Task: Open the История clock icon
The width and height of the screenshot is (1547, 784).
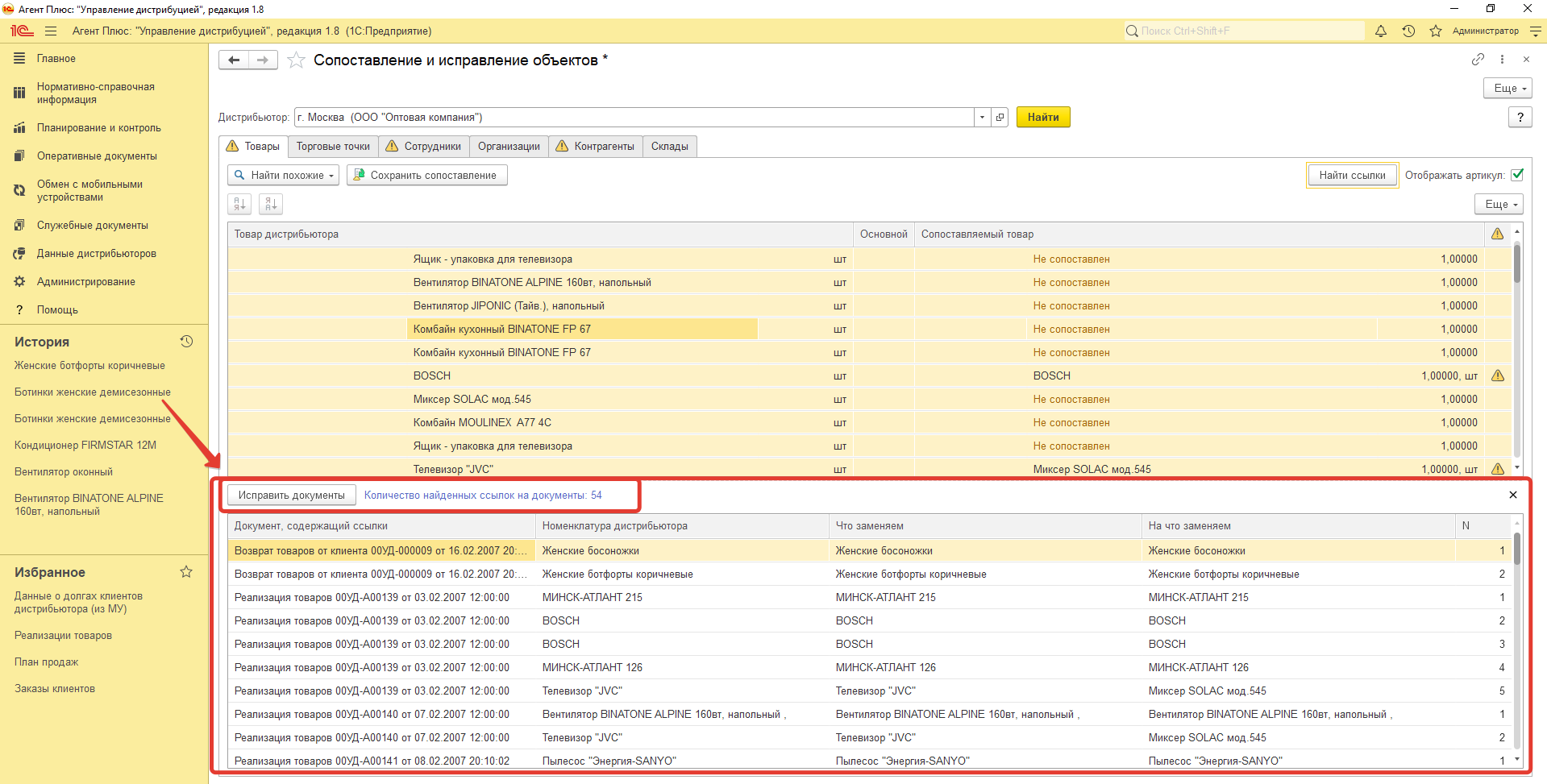Action: 186,342
